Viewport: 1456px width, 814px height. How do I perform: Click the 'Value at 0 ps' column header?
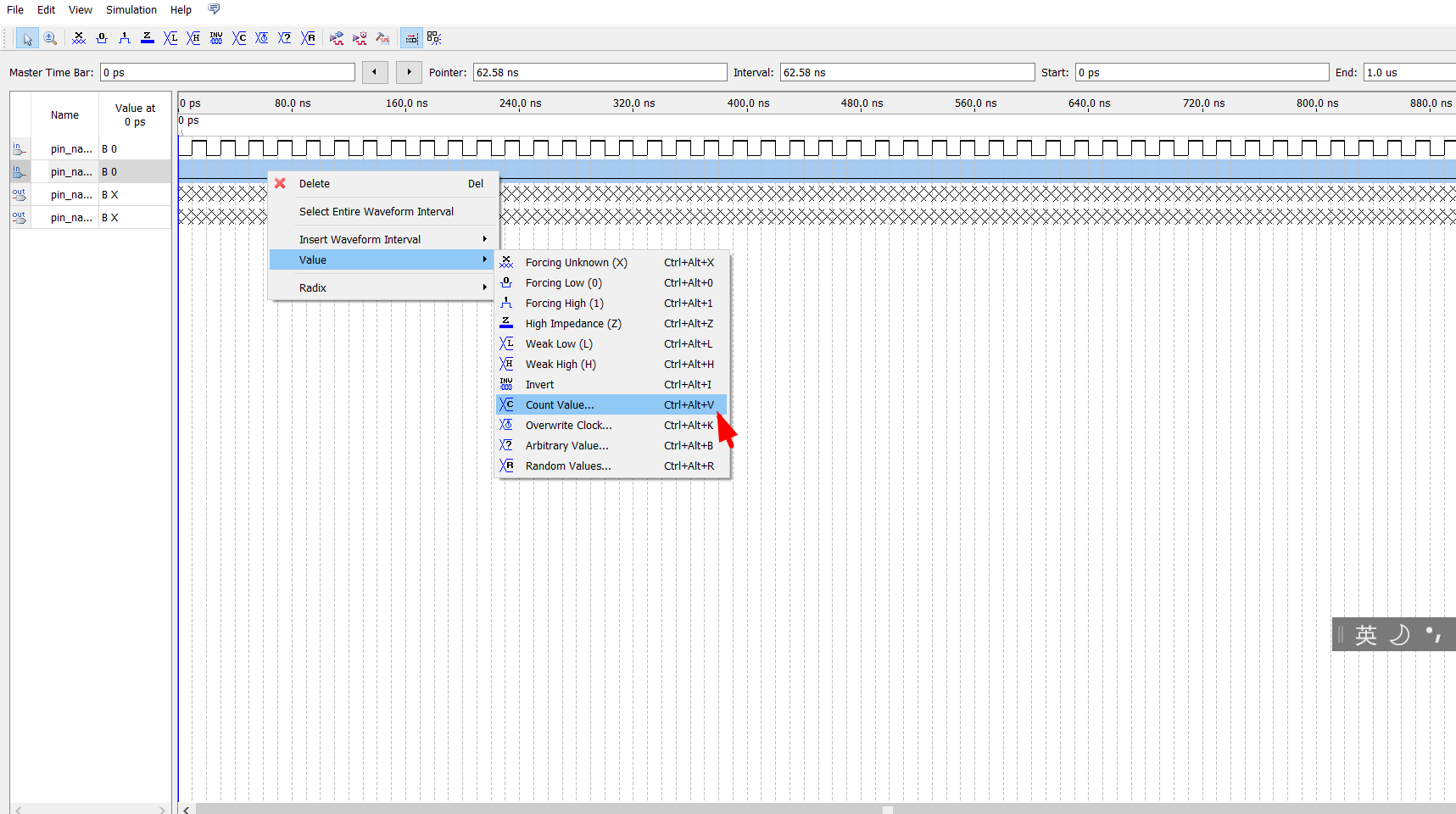pyautogui.click(x=135, y=114)
